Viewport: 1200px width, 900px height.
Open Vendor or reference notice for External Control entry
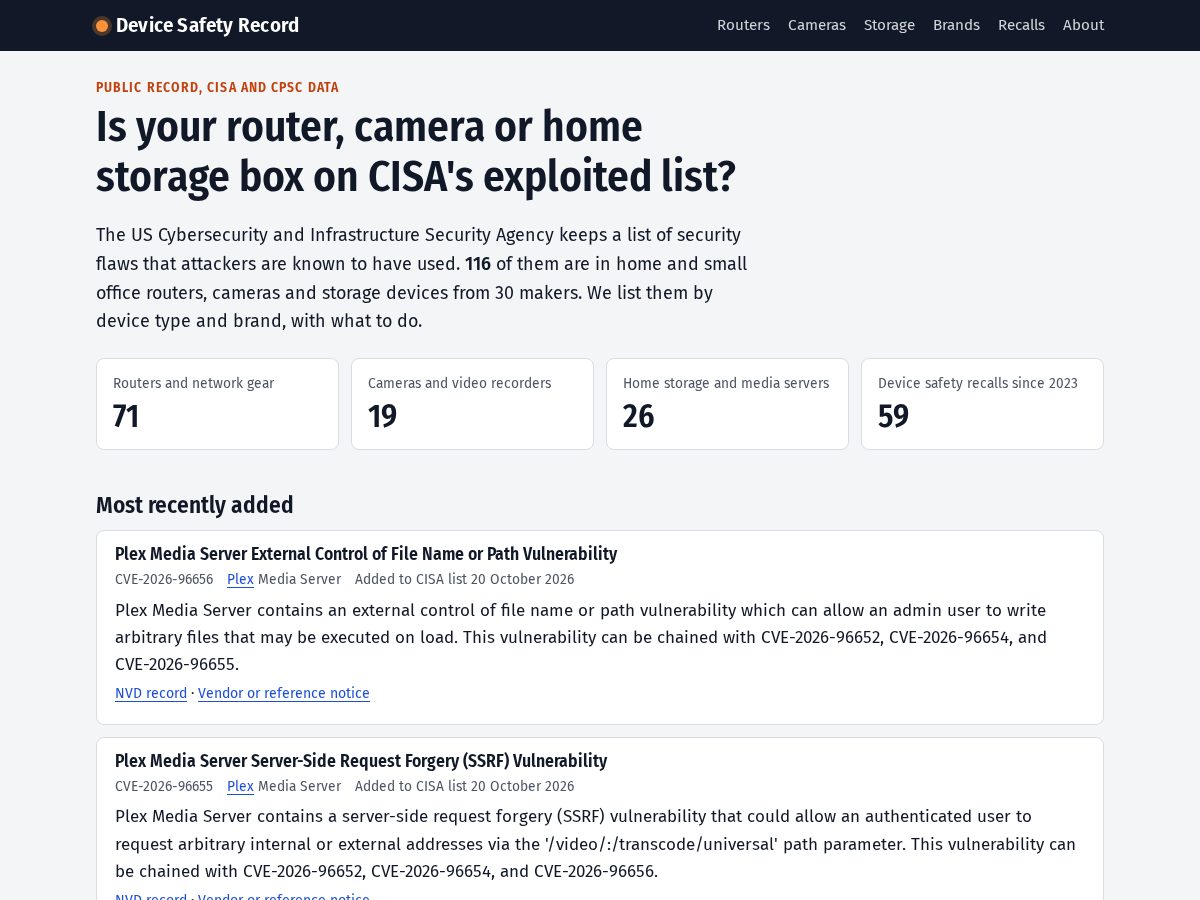point(284,693)
